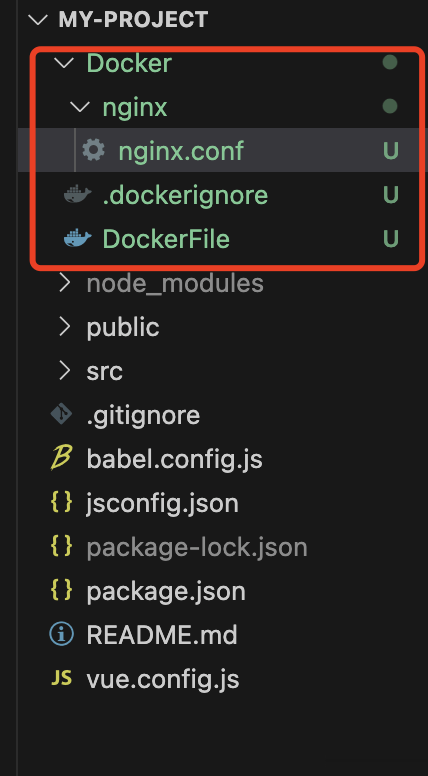Collapse the Docker folder chevron
Image resolution: width=428 pixels, height=776 pixels.
click(x=64, y=62)
